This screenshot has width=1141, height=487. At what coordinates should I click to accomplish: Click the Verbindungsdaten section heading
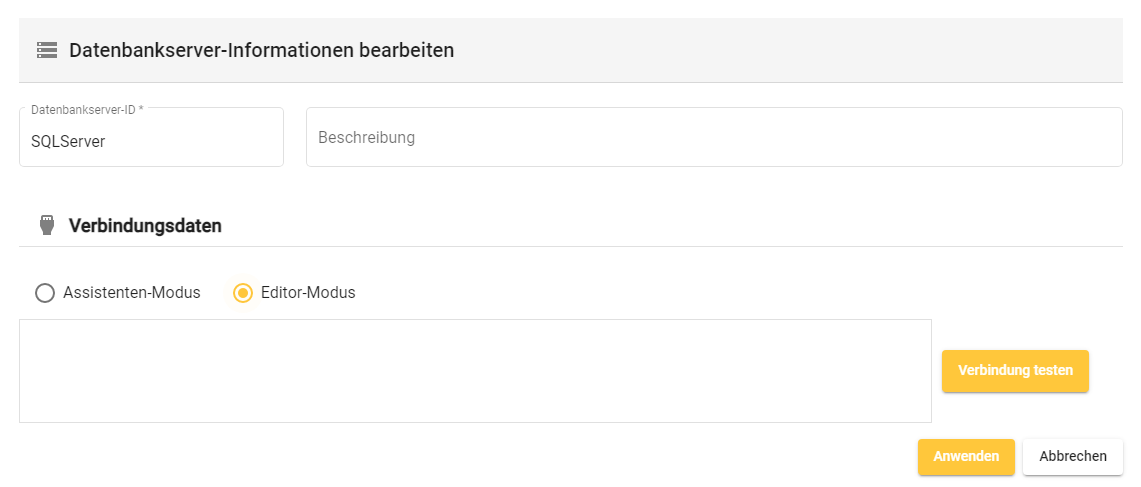pos(145,225)
